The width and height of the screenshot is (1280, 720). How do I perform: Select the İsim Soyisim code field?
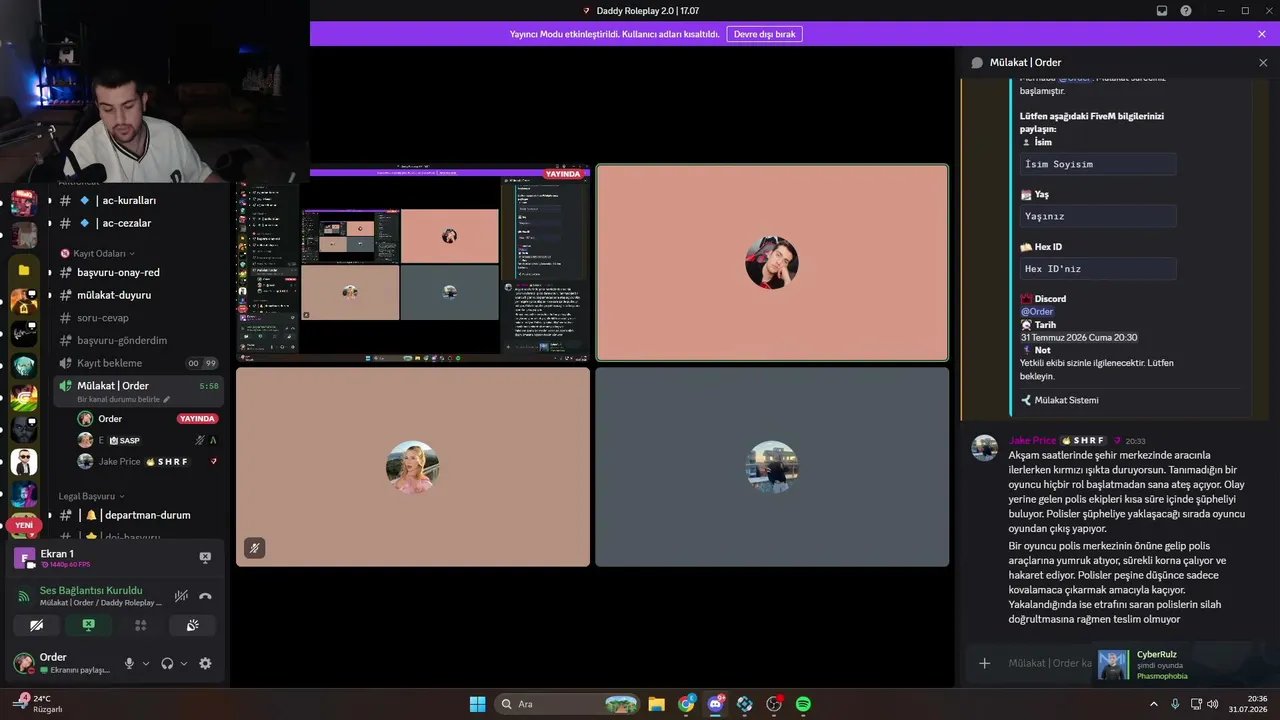click(x=1098, y=164)
